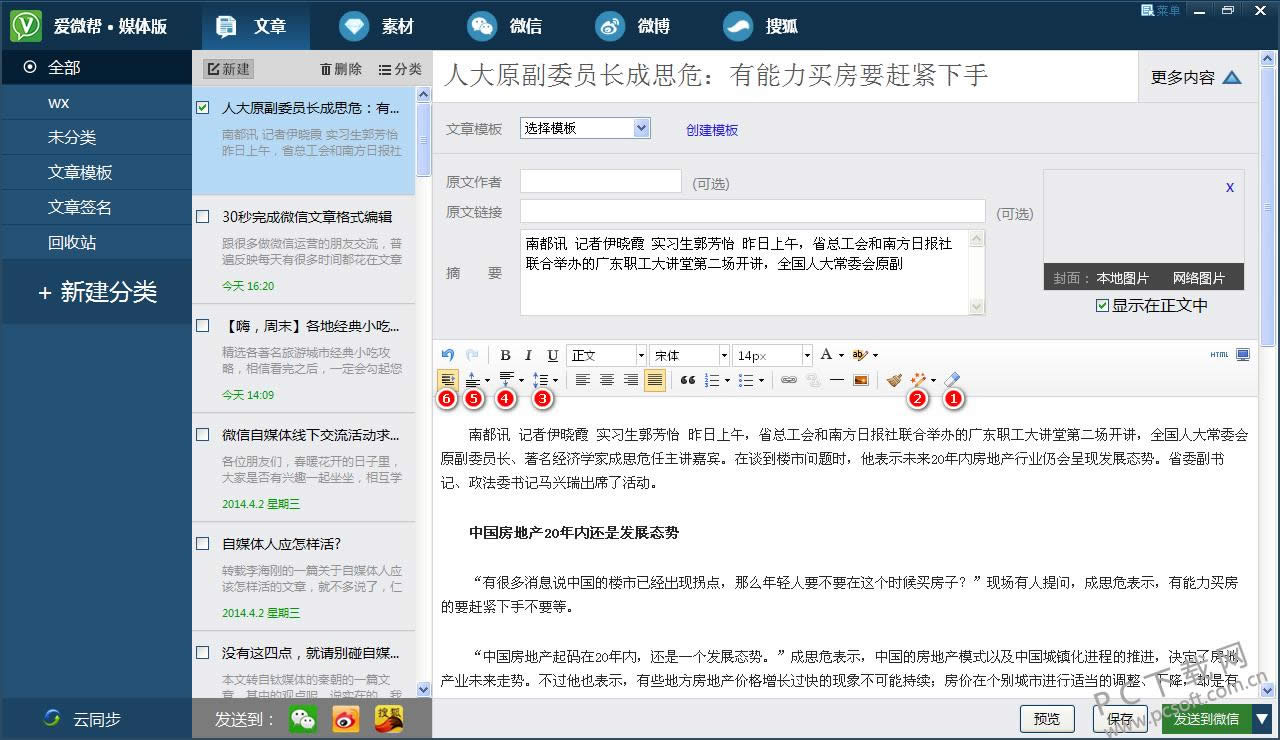Open the 菜单 menu at top right
This screenshot has width=1280, height=740.
1161,10
